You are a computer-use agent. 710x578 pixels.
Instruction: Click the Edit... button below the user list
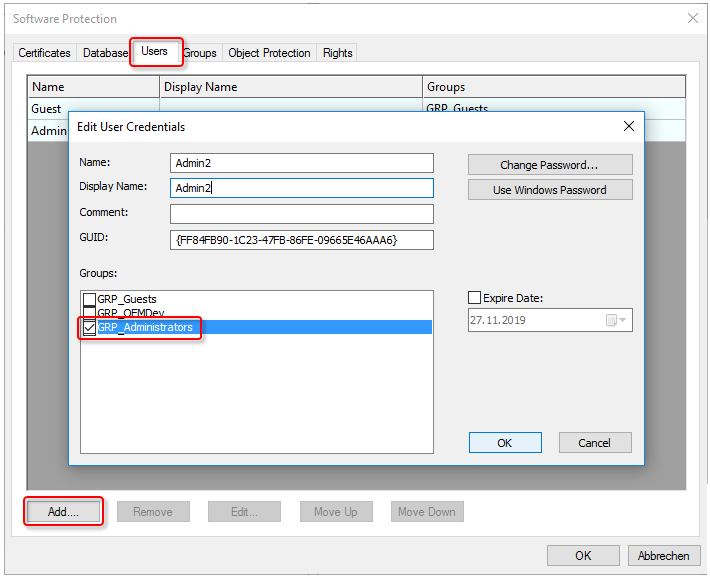click(245, 511)
